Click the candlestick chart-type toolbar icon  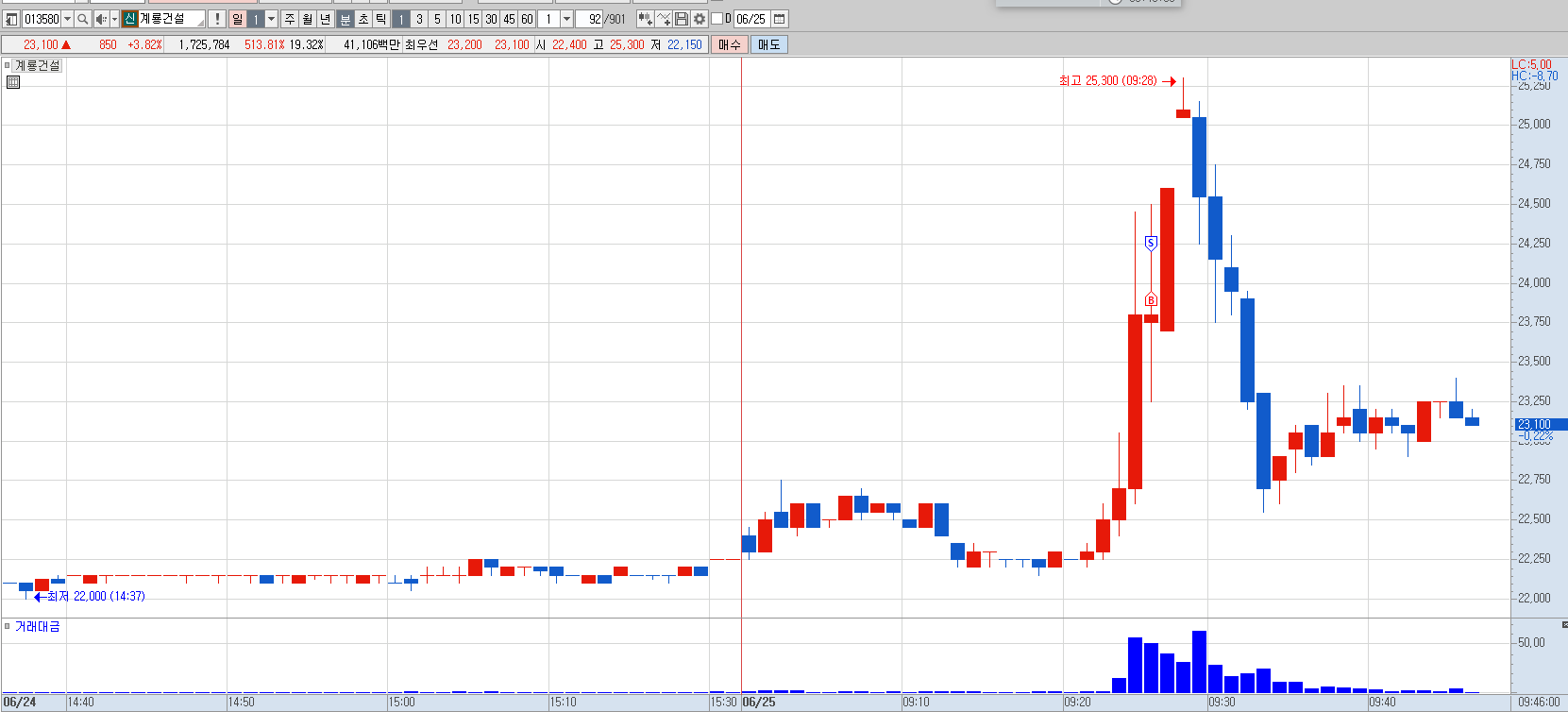point(645,19)
